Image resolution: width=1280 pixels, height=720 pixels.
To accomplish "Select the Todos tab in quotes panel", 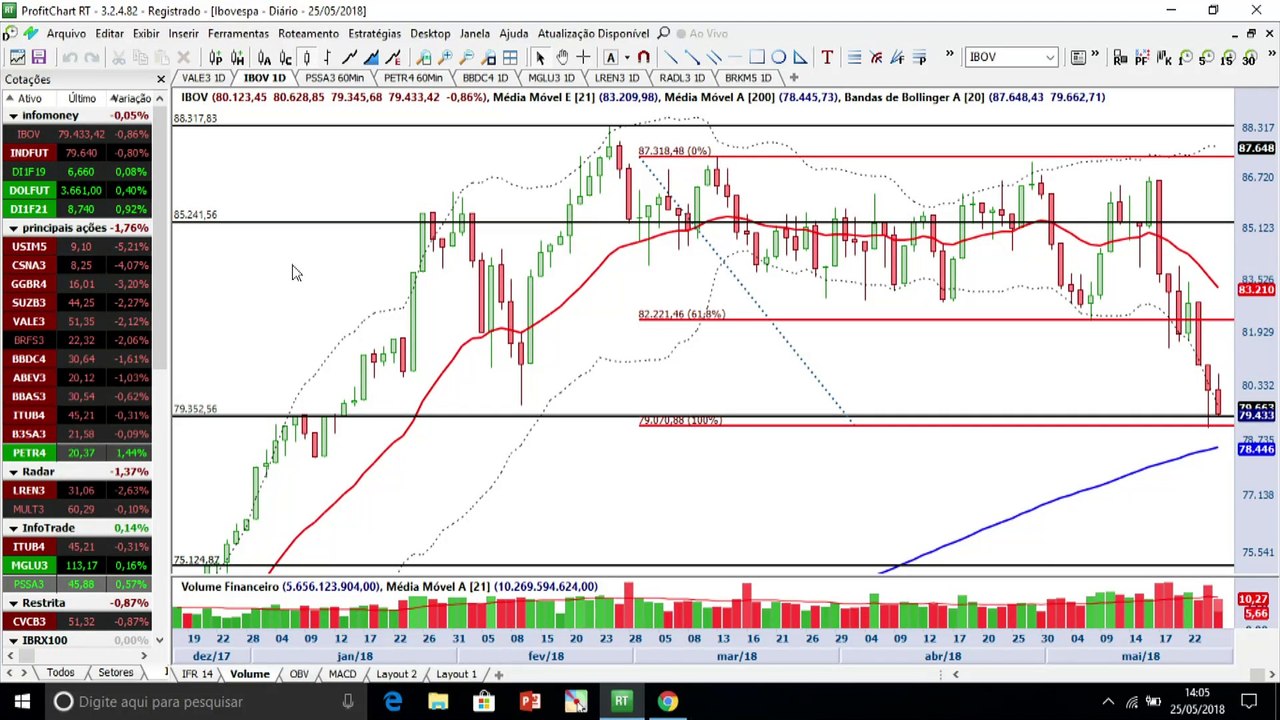I will point(60,673).
